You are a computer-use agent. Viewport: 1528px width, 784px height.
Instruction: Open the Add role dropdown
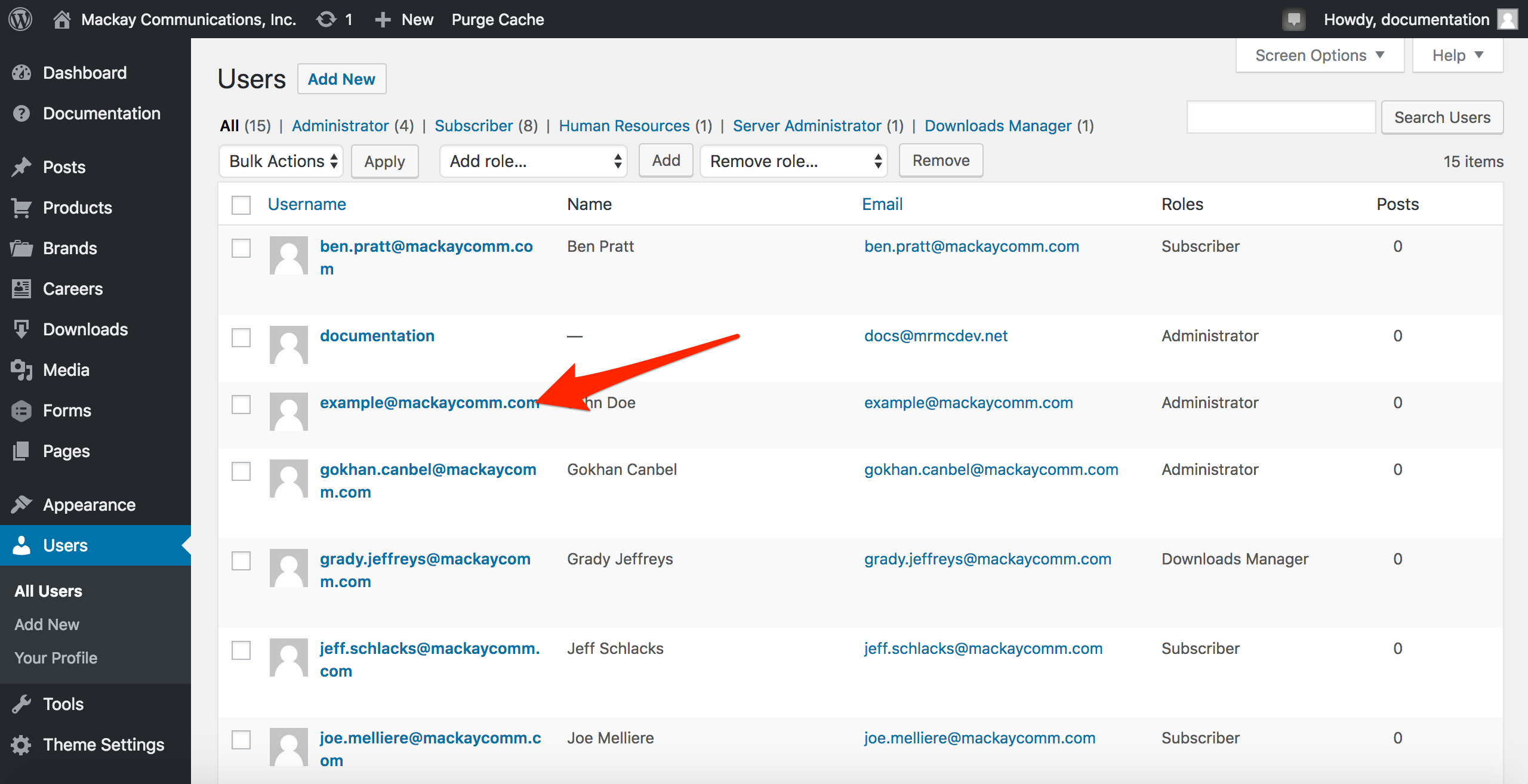(534, 161)
